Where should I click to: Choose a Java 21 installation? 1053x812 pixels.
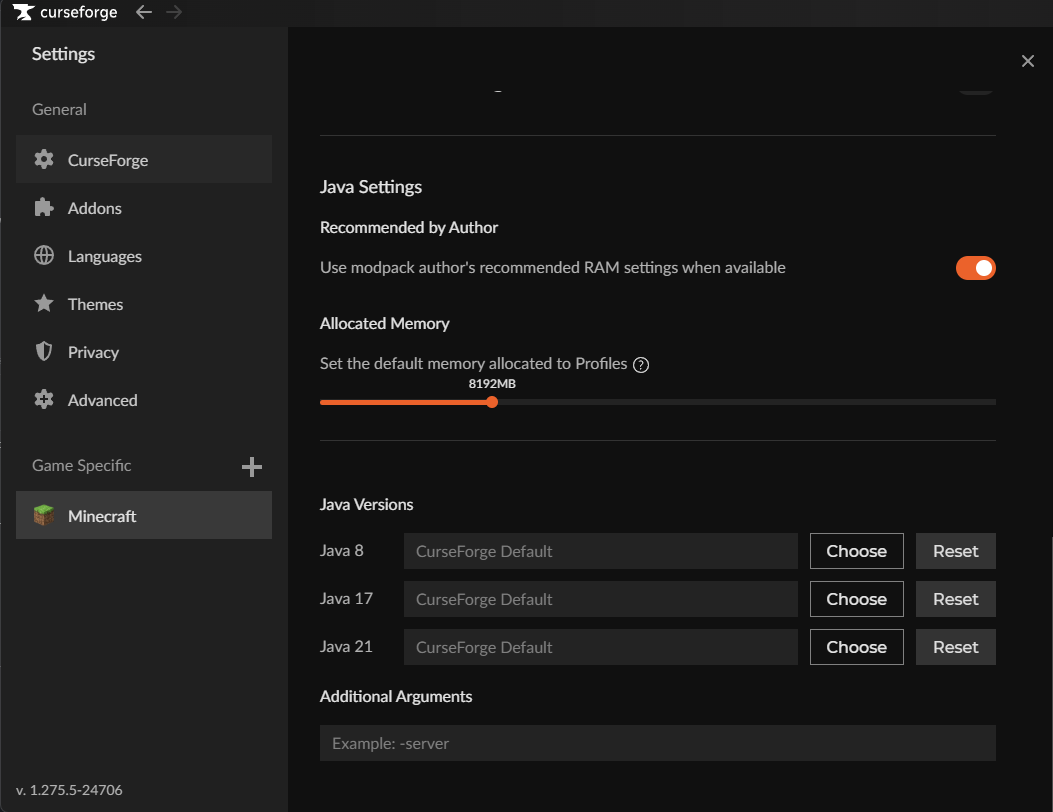856,647
